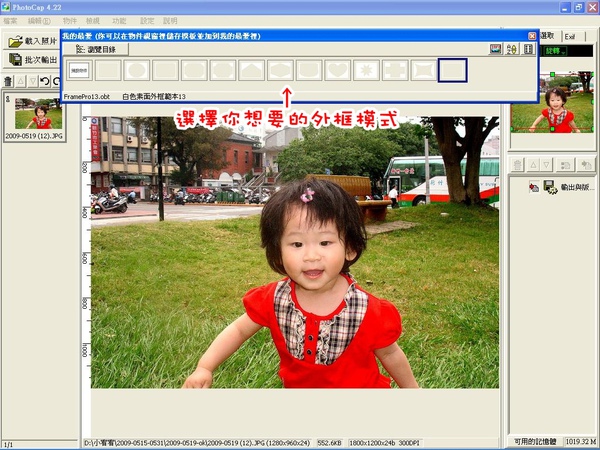600x450 pixels.
Task: Choose the house-shaped pentagon frame template
Action: [x=252, y=70]
